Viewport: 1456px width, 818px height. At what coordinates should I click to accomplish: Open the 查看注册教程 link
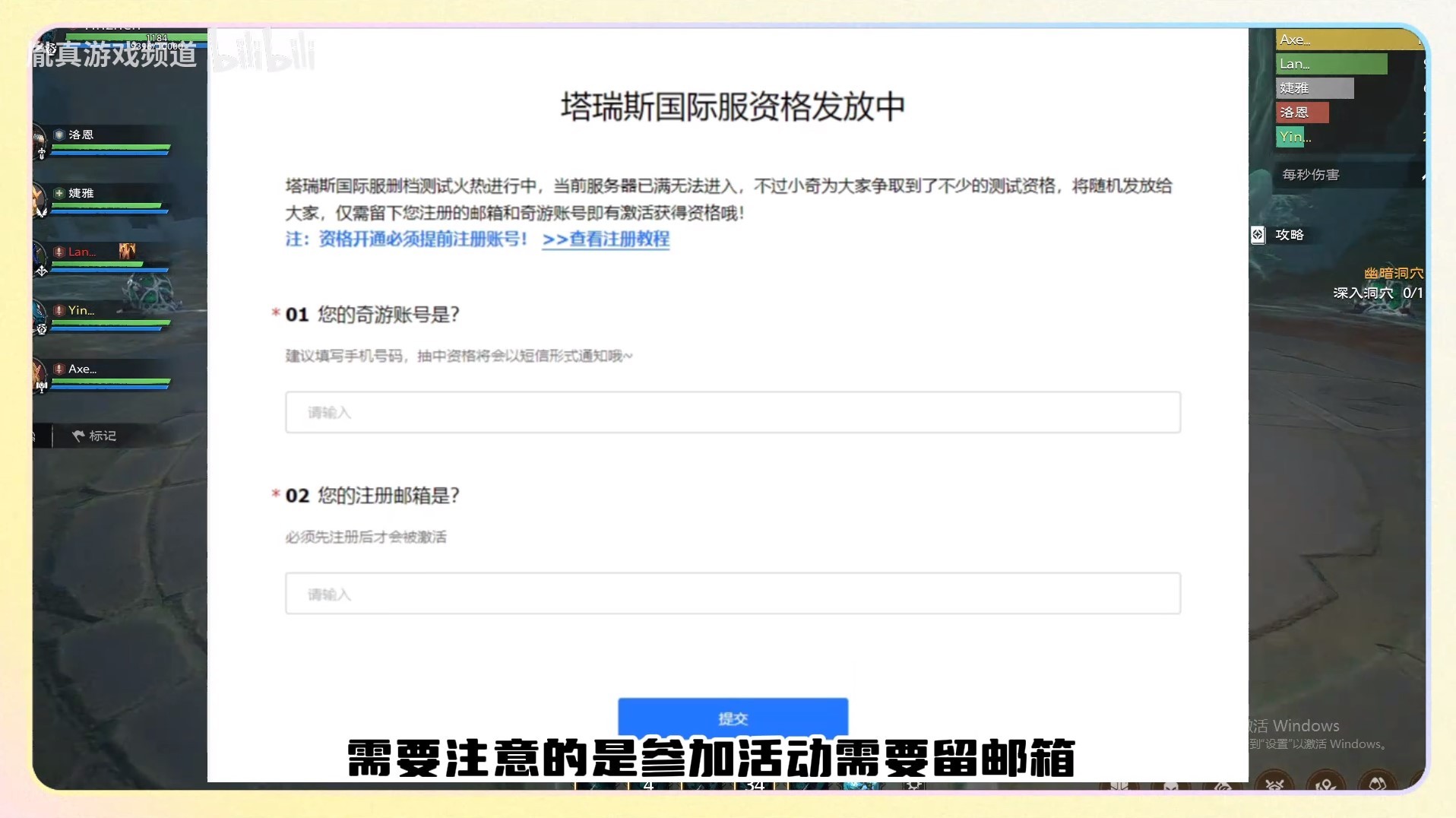[x=606, y=239]
